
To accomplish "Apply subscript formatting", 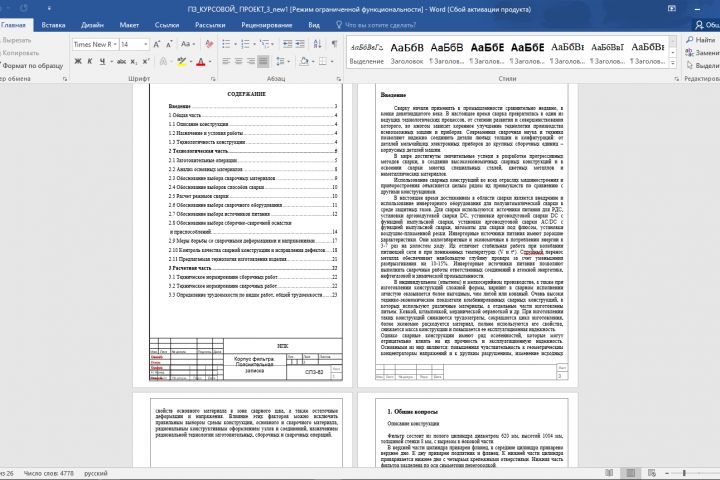I will [134, 61].
